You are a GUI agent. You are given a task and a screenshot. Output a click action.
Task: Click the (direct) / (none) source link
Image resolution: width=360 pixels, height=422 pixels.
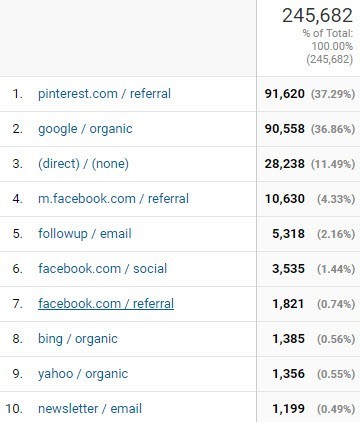pyautogui.click(x=83, y=164)
